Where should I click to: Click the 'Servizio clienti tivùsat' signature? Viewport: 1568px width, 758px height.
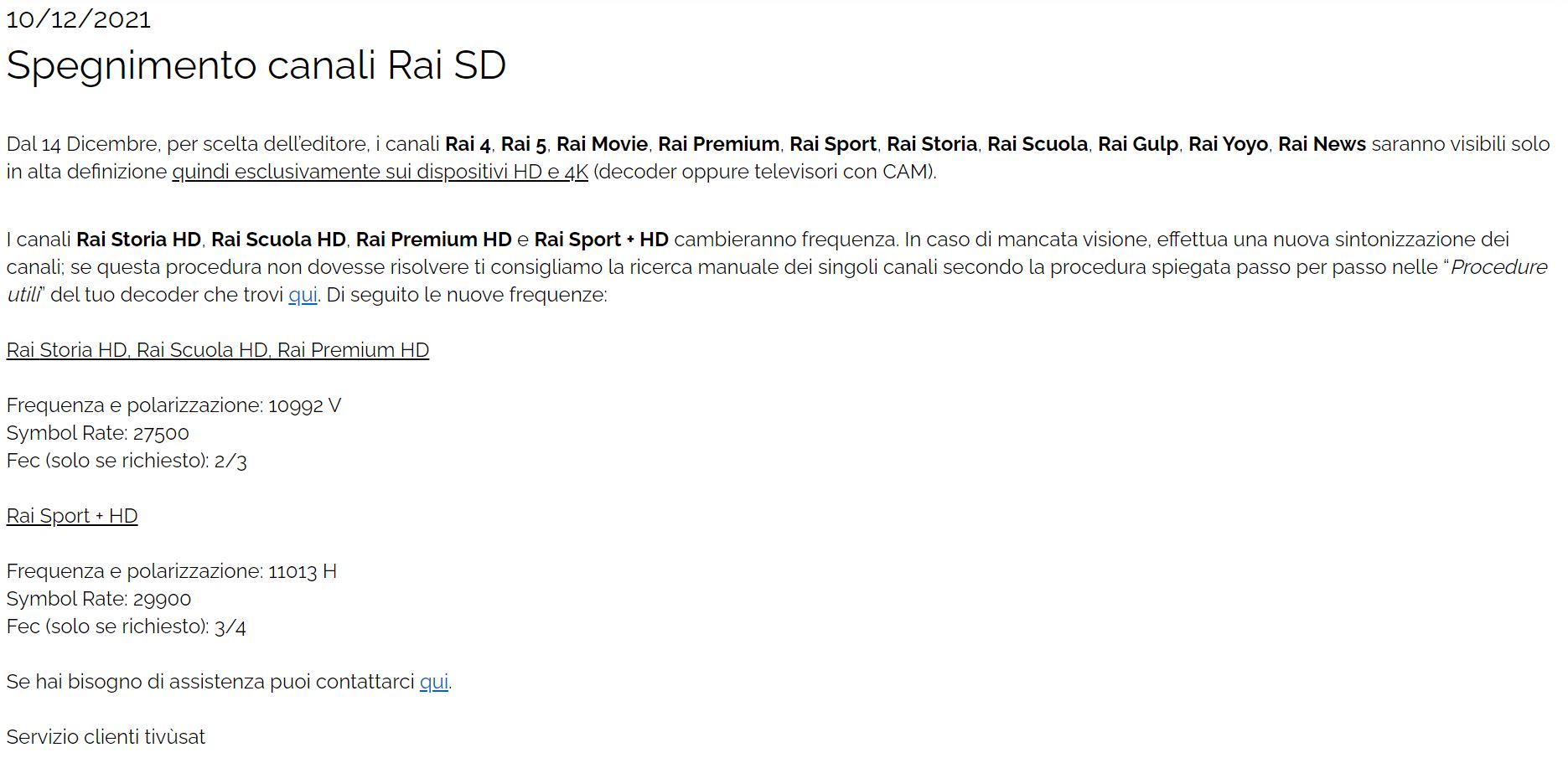[x=106, y=737]
